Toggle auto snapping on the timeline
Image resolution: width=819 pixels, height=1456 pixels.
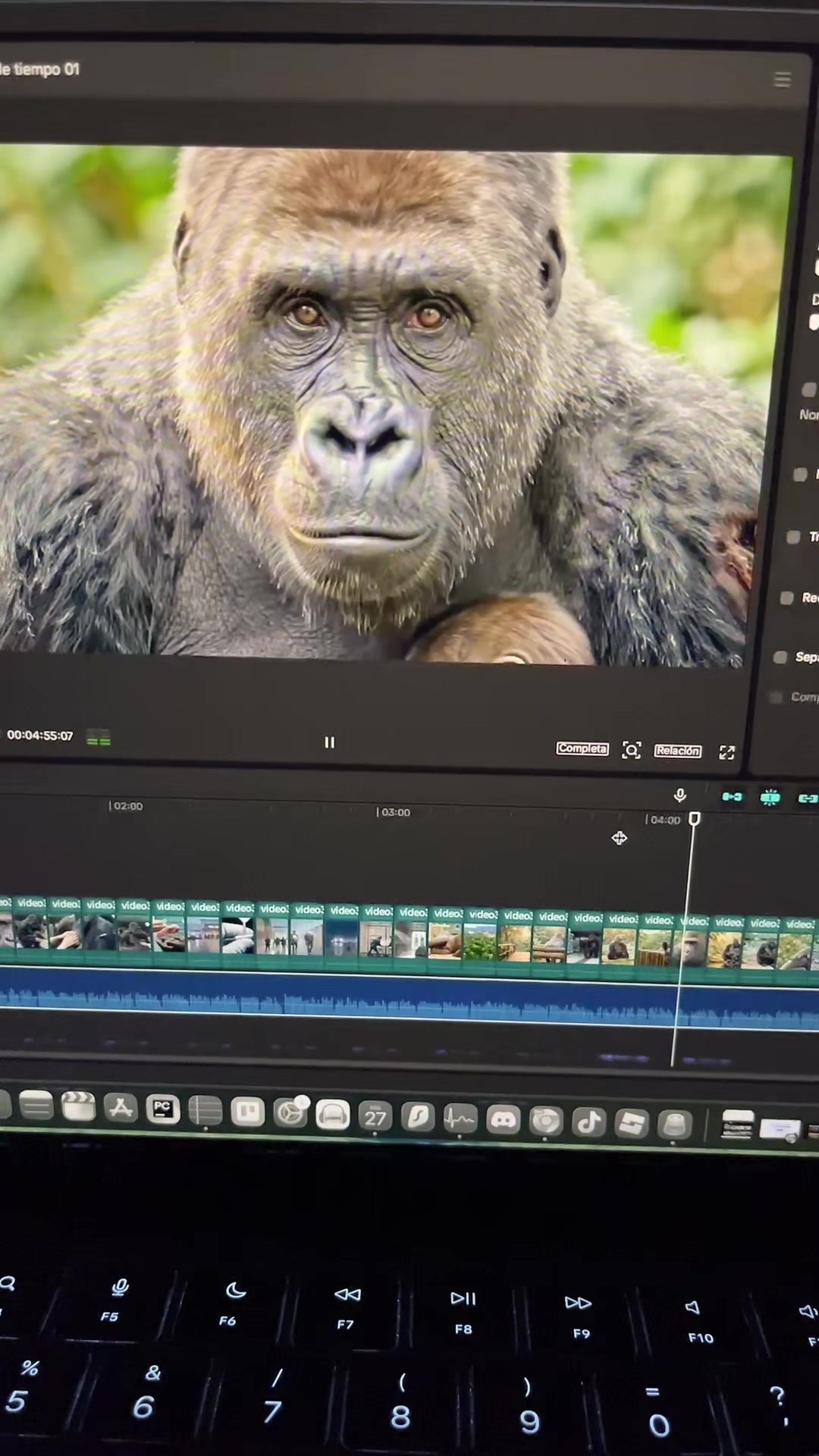[x=770, y=797]
